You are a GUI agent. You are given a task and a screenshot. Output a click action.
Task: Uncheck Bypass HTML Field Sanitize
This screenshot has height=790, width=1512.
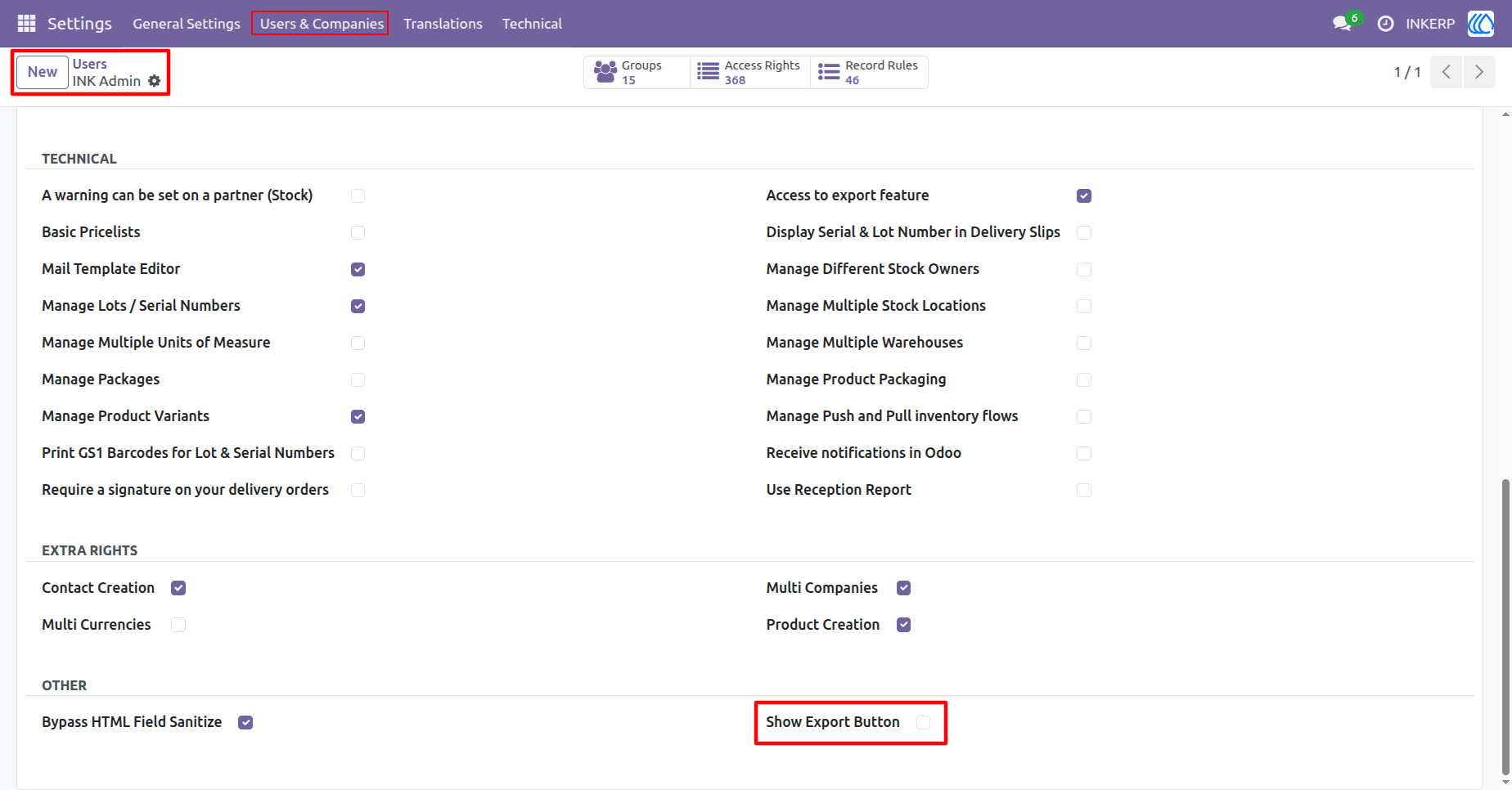[x=245, y=722]
